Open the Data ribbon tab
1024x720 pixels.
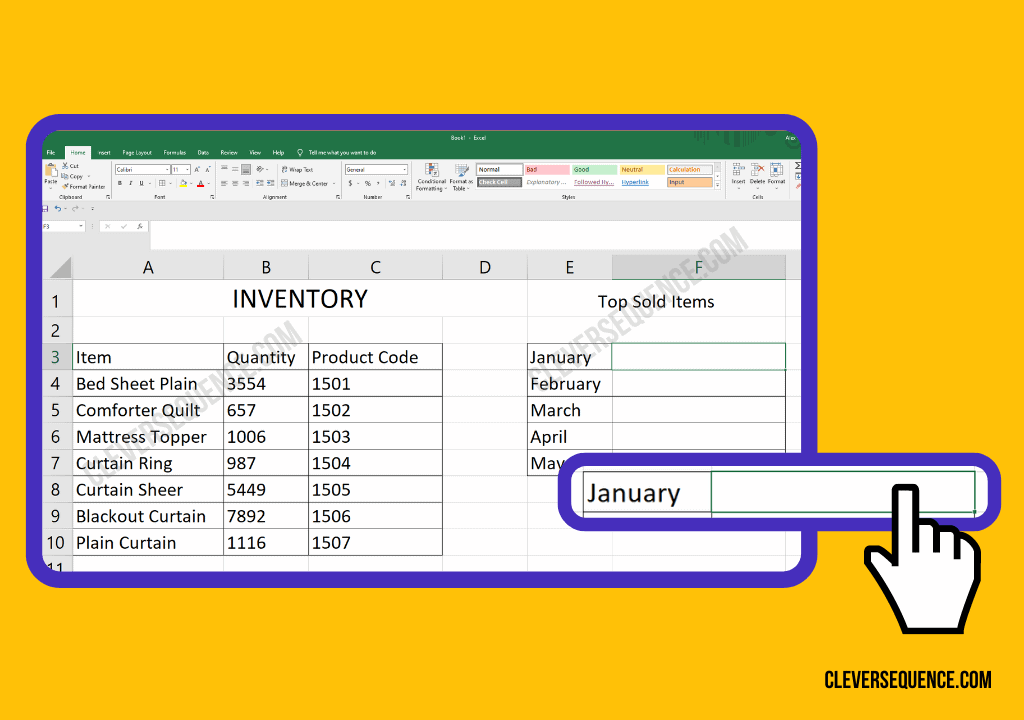click(x=203, y=152)
